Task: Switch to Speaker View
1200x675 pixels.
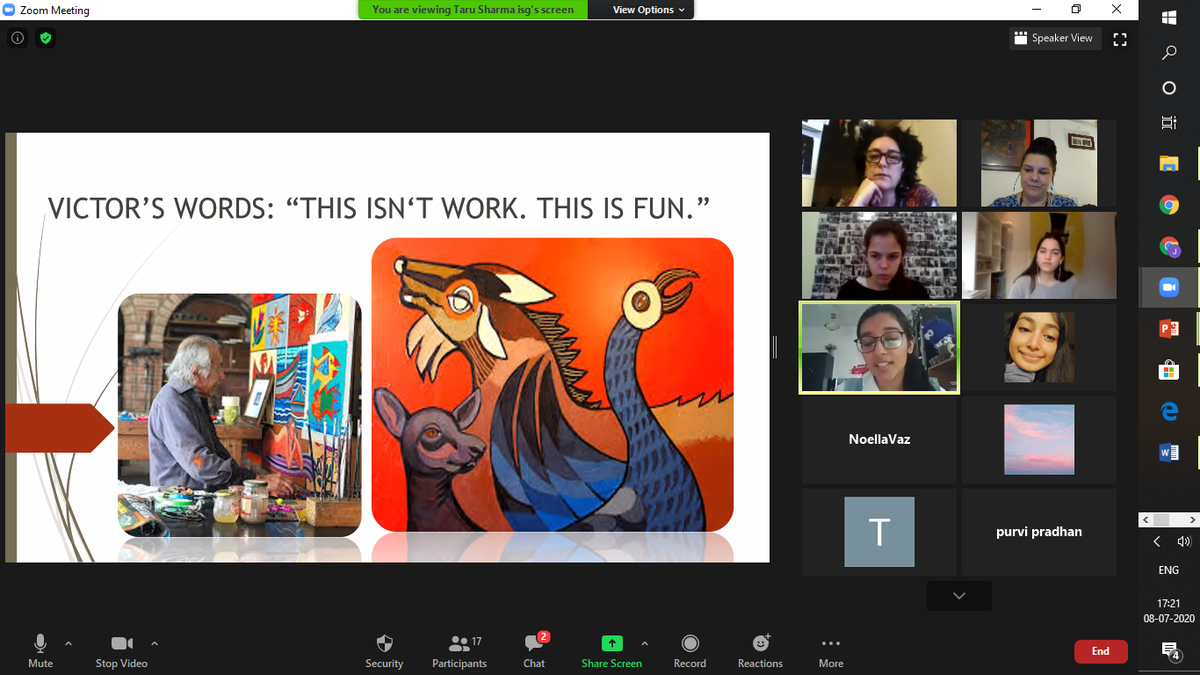Action: [x=1054, y=38]
